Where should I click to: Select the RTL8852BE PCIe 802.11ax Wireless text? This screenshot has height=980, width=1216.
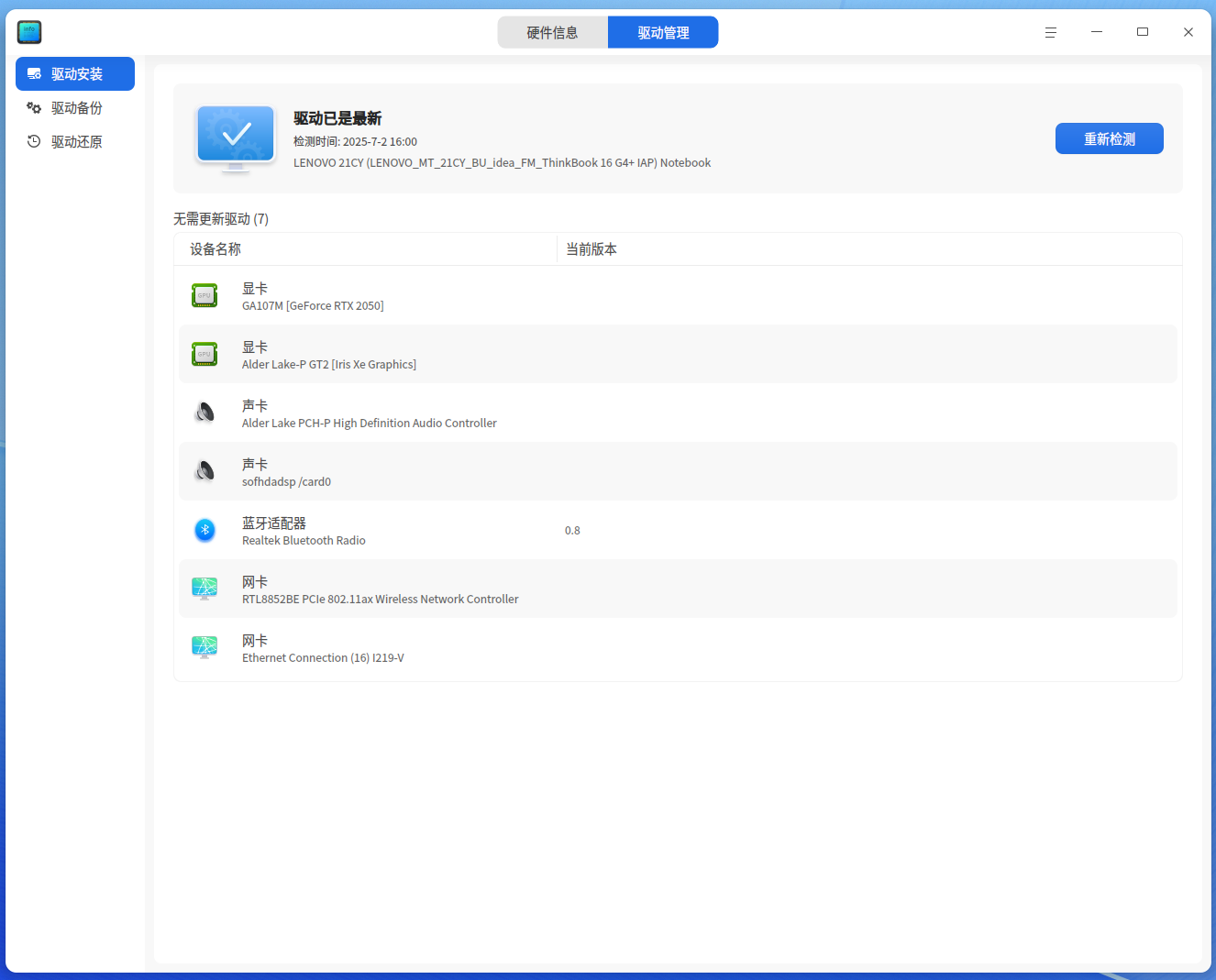(x=381, y=600)
